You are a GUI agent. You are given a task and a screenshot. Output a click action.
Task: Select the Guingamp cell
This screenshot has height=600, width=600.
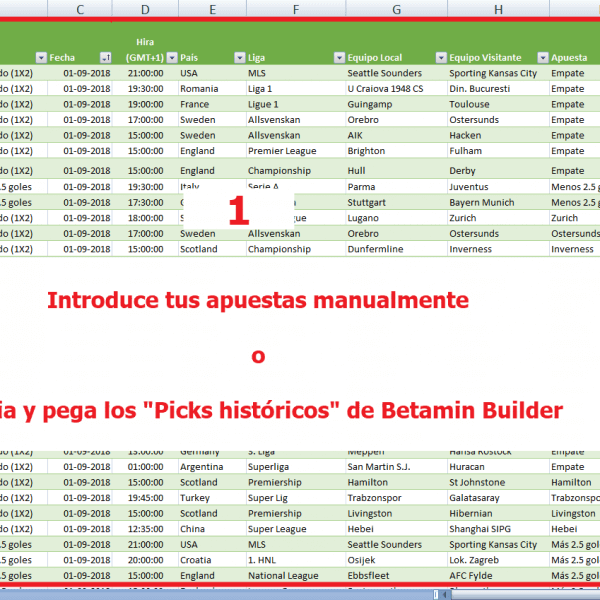[x=396, y=104]
